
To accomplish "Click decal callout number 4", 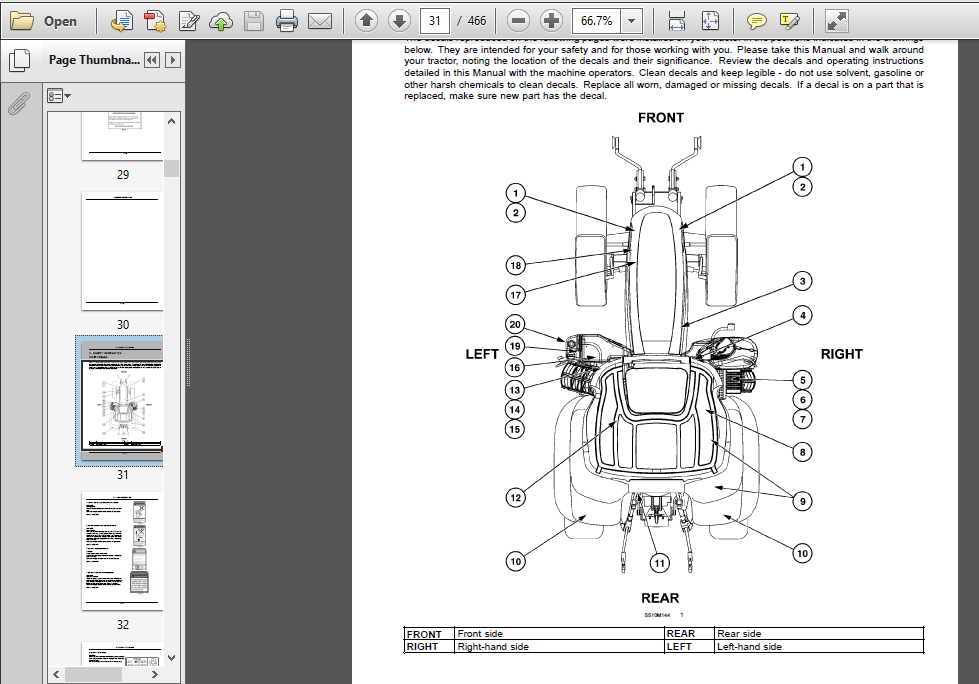I will (x=802, y=315).
